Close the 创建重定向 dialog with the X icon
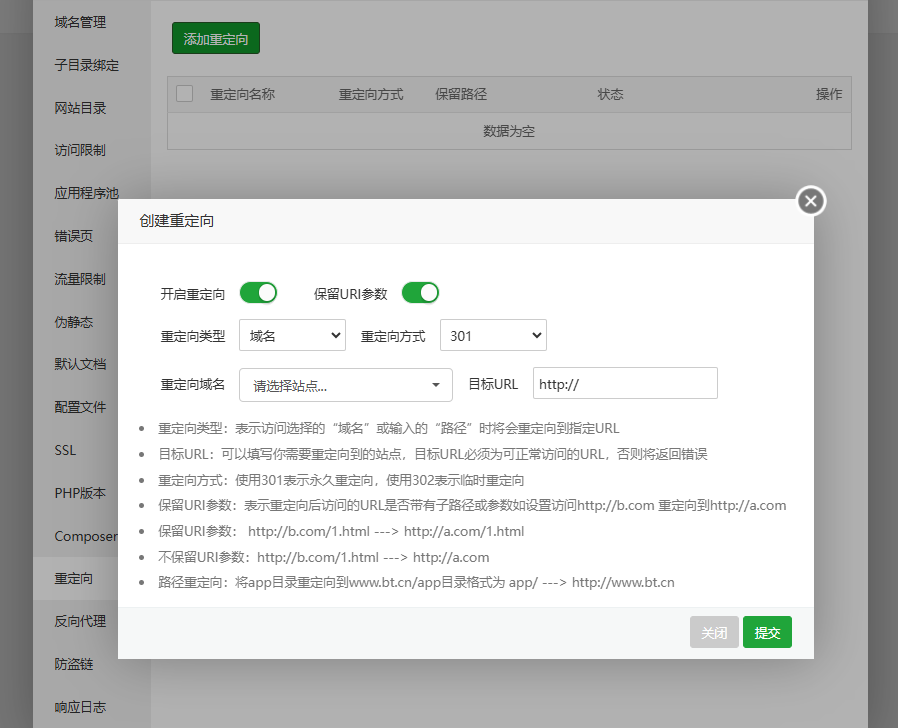 [x=811, y=201]
